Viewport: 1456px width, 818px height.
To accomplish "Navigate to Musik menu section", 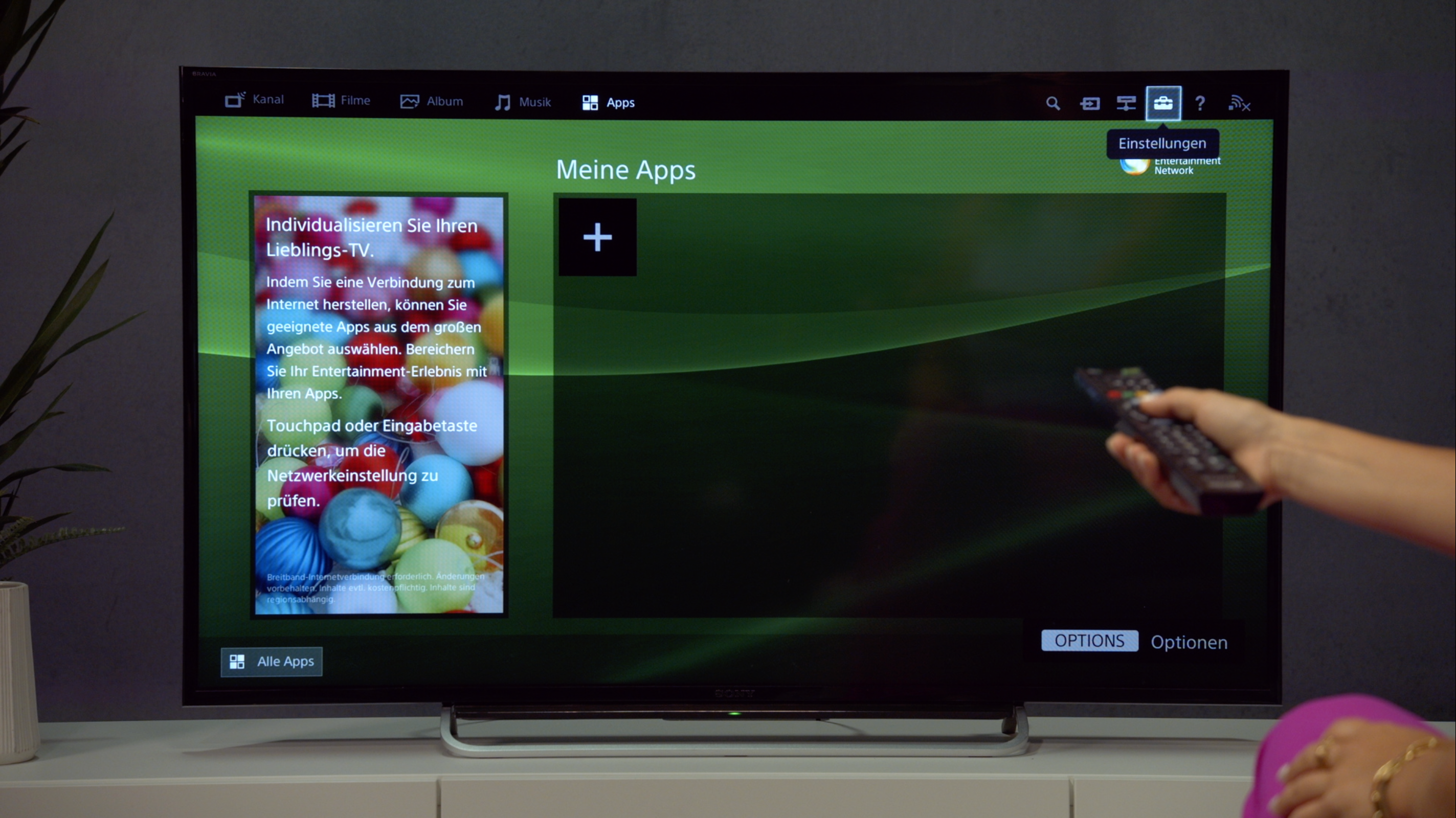I will pyautogui.click(x=522, y=102).
